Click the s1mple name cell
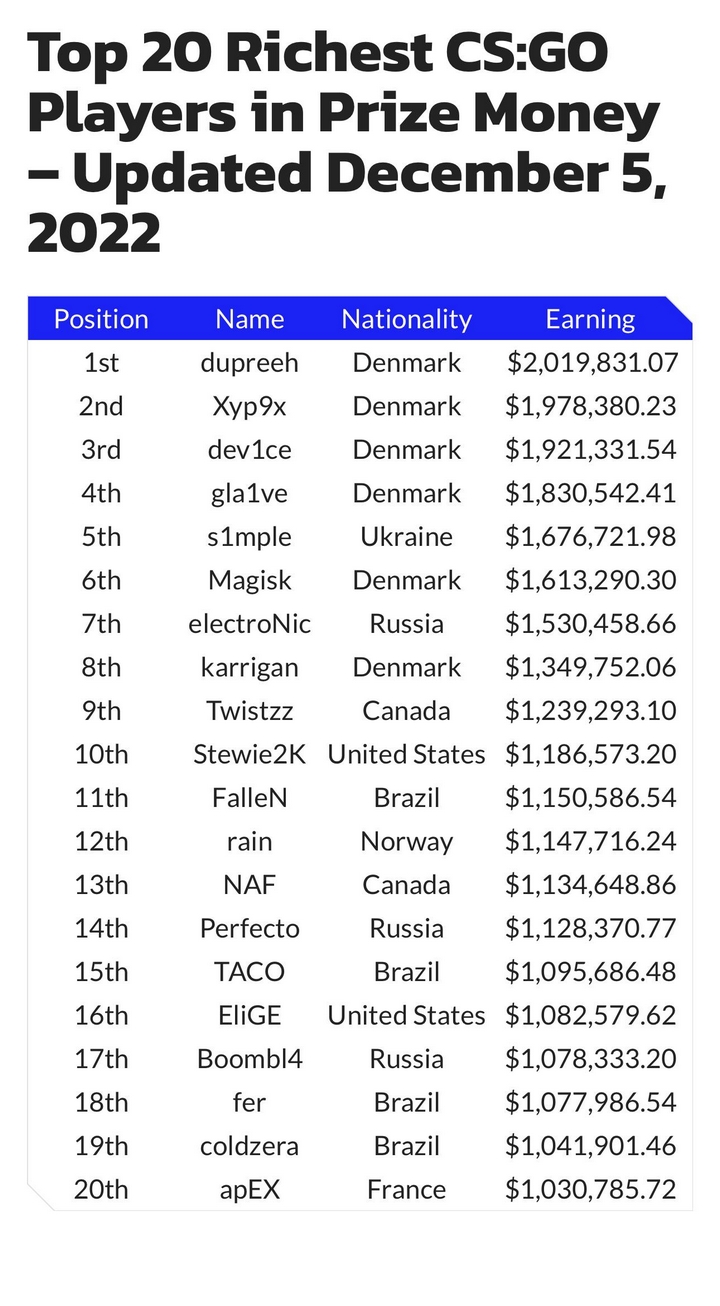 249,537
